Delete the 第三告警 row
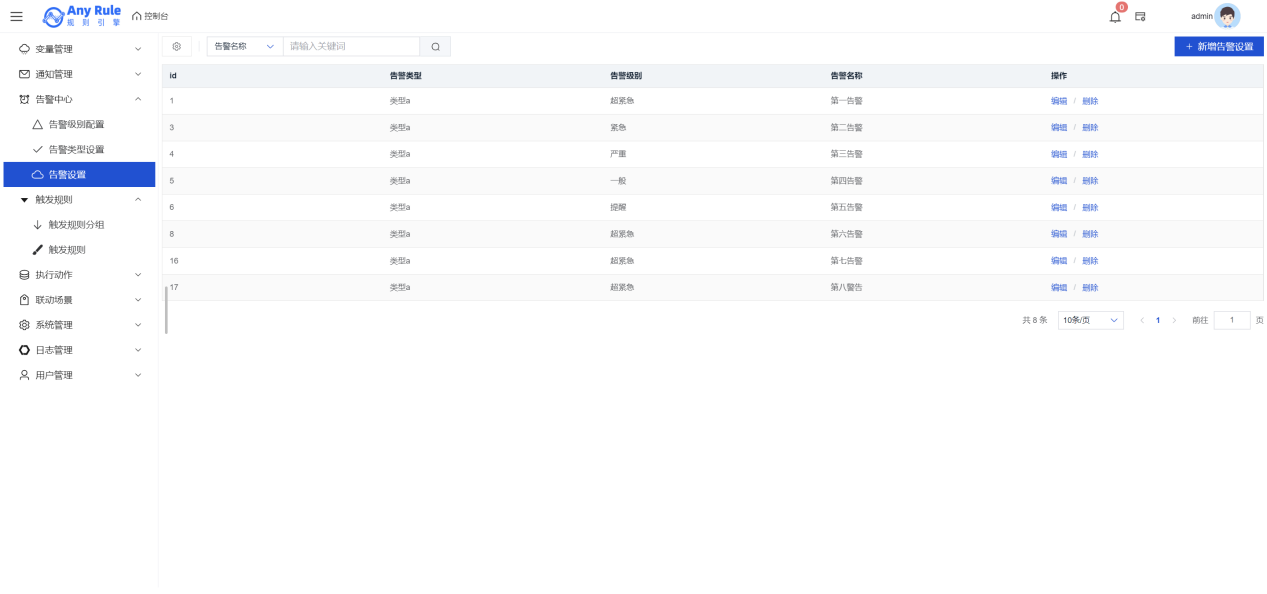Viewport: 1267px width, 594px height. (x=1090, y=154)
